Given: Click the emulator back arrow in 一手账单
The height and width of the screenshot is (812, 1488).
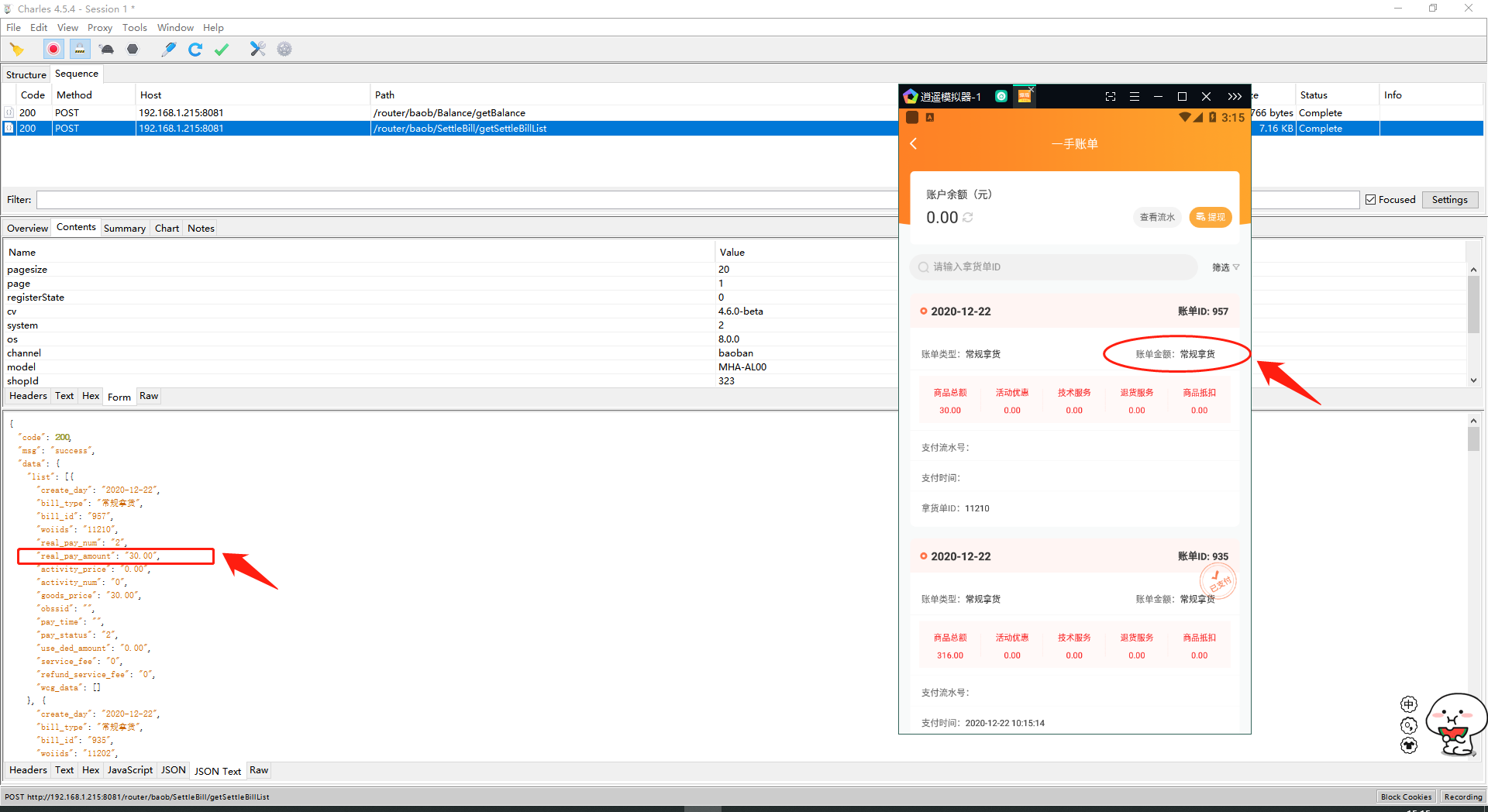Looking at the screenshot, I should coord(914,144).
